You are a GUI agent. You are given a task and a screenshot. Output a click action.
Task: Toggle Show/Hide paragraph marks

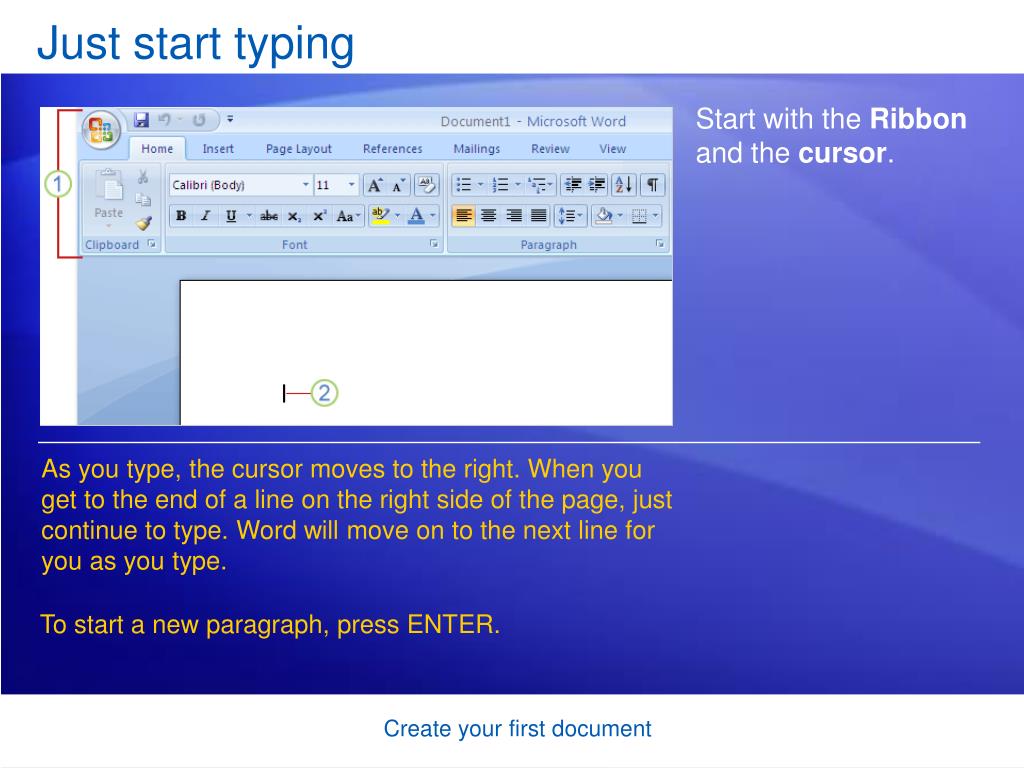652,185
